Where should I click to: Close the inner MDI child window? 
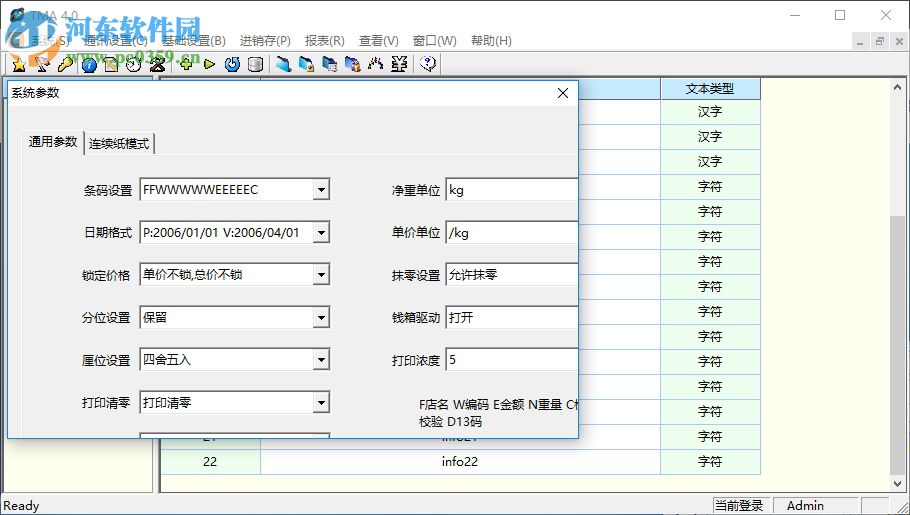point(899,41)
